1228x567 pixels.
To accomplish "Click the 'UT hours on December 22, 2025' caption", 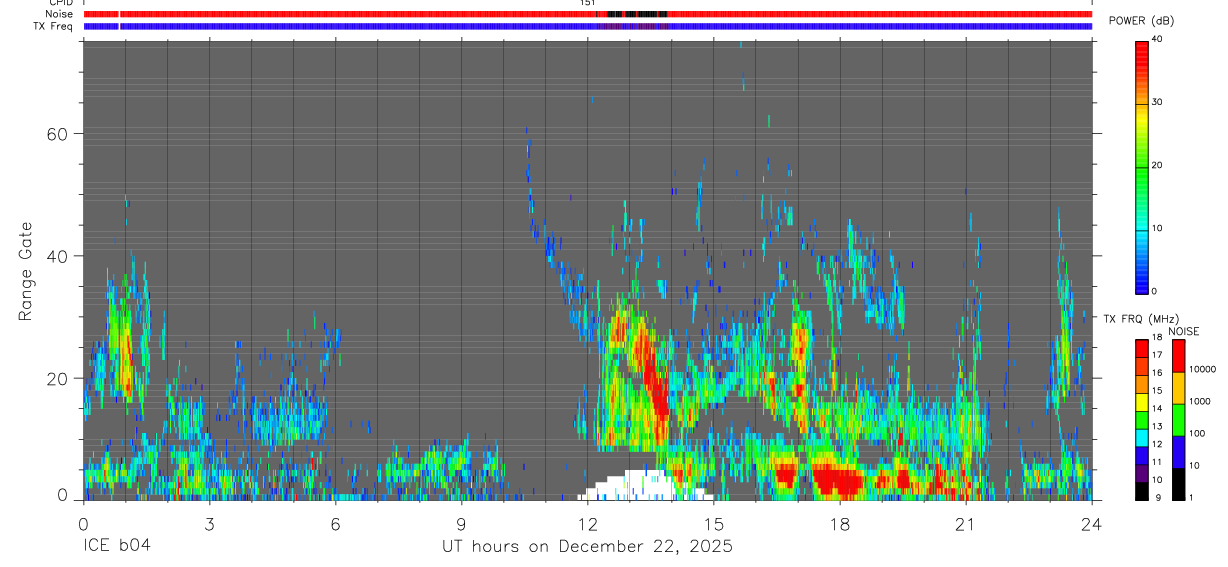I will (x=588, y=547).
